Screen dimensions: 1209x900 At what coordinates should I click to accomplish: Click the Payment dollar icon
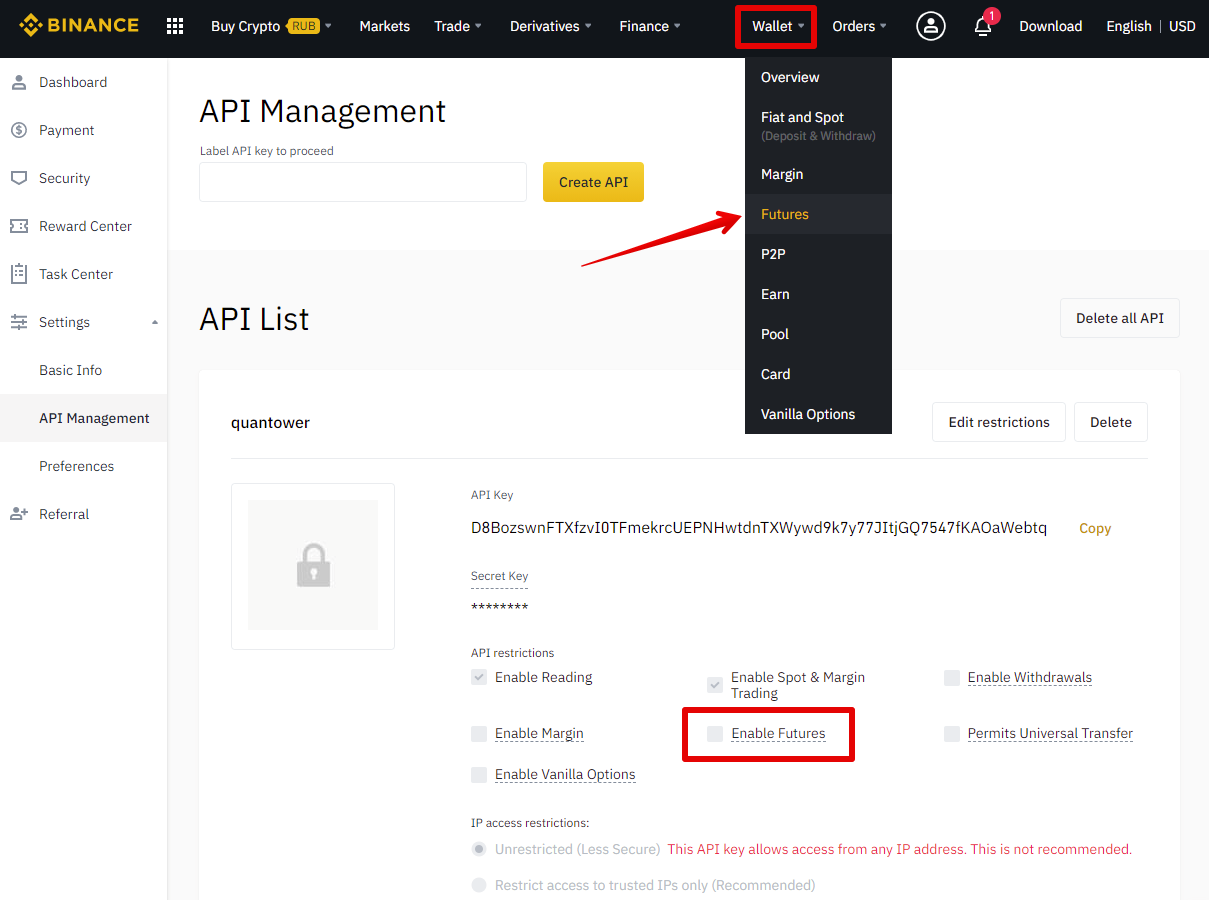click(18, 130)
